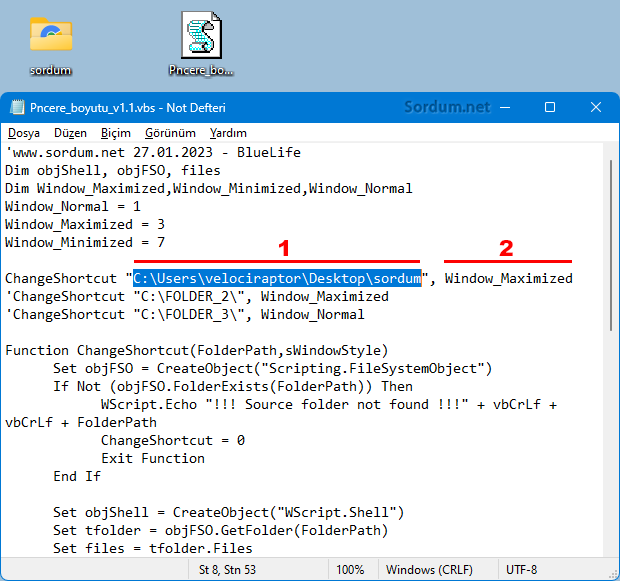The image size is (620, 581).
Task: Click the St 8, Stn 53 status bar entry
Action: click(x=227, y=570)
